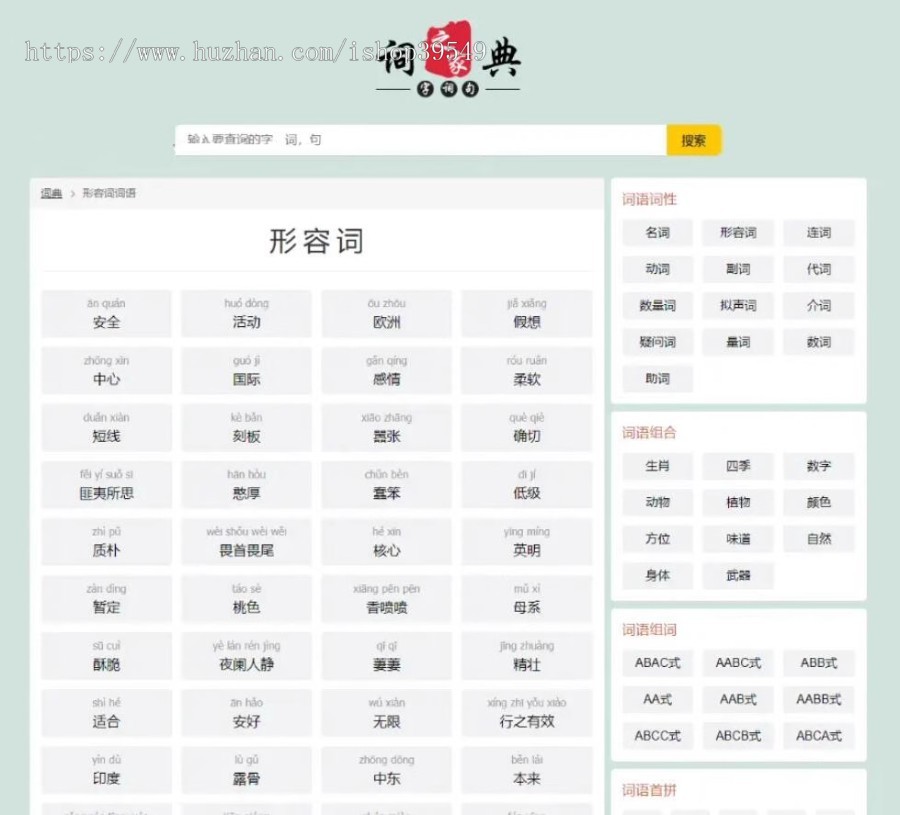Open the 桃色 word card
This screenshot has width=900, height=815.
click(246, 599)
